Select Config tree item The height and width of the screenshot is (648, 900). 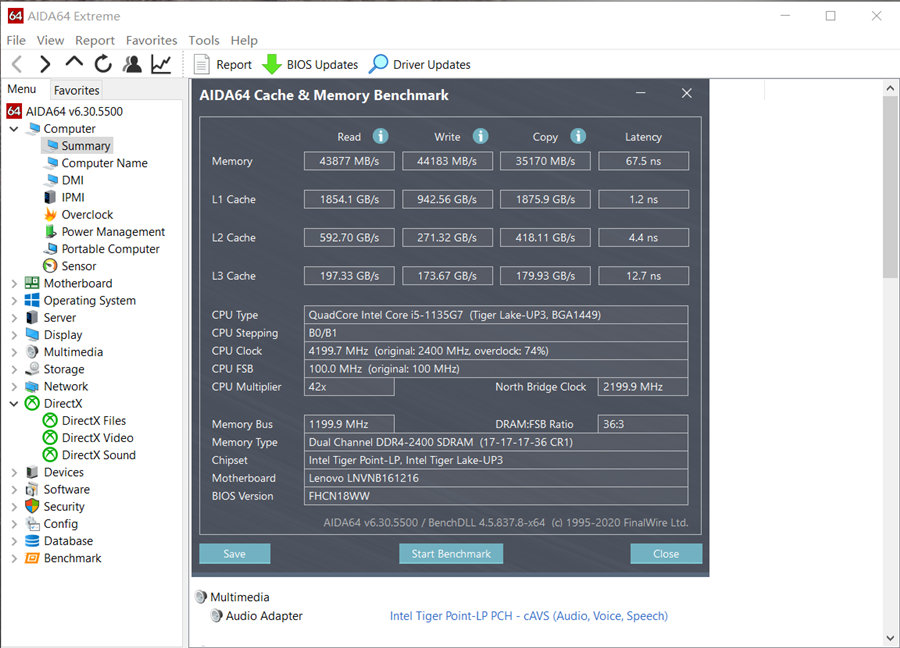pyautogui.click(x=52, y=524)
